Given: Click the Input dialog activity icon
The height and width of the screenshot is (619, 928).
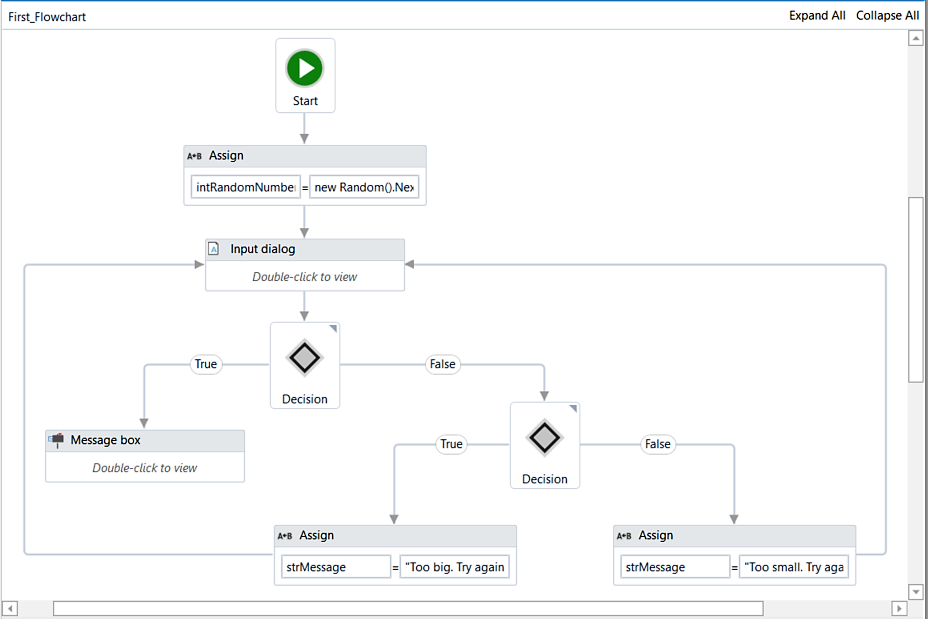Looking at the screenshot, I should [x=214, y=249].
